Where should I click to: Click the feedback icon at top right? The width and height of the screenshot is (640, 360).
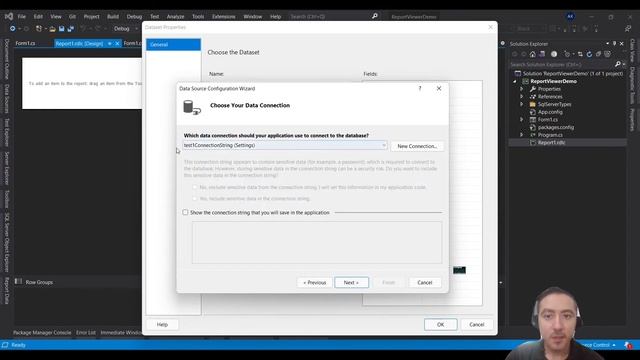[628, 29]
